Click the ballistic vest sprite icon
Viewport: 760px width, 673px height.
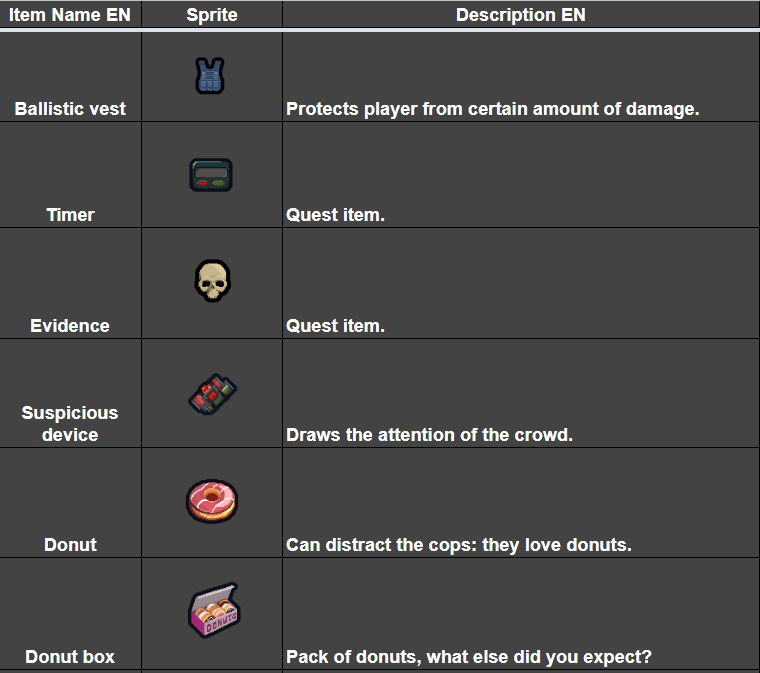tap(210, 76)
